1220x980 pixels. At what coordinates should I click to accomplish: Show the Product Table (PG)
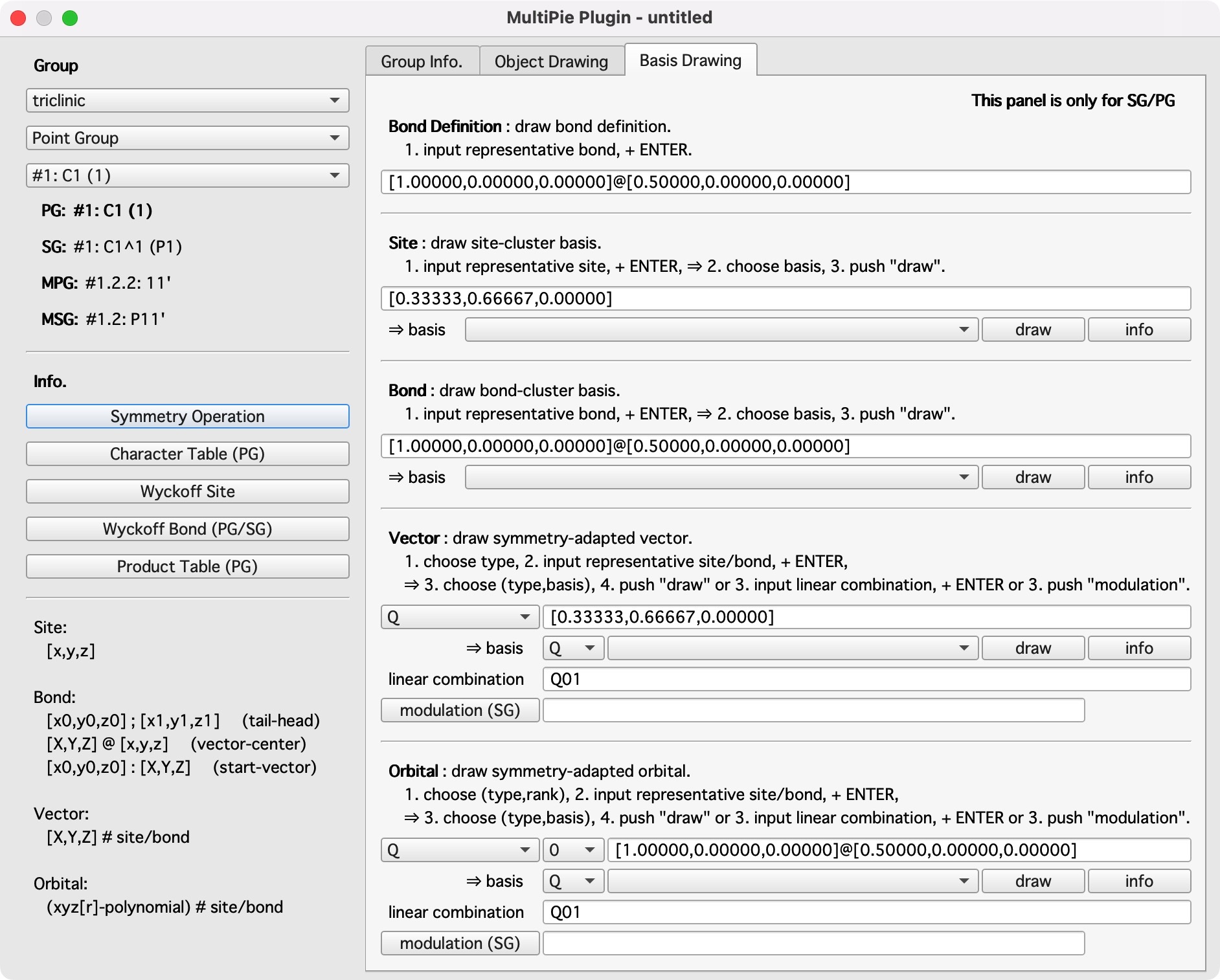(187, 566)
